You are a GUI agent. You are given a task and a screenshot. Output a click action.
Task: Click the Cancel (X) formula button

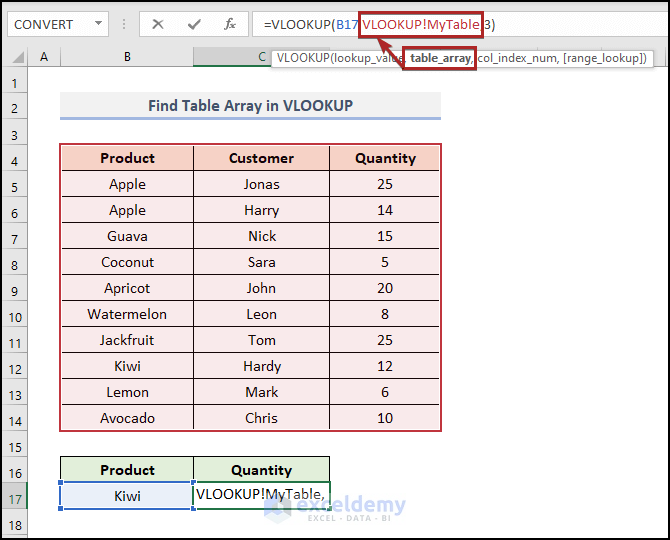pyautogui.click(x=158, y=24)
